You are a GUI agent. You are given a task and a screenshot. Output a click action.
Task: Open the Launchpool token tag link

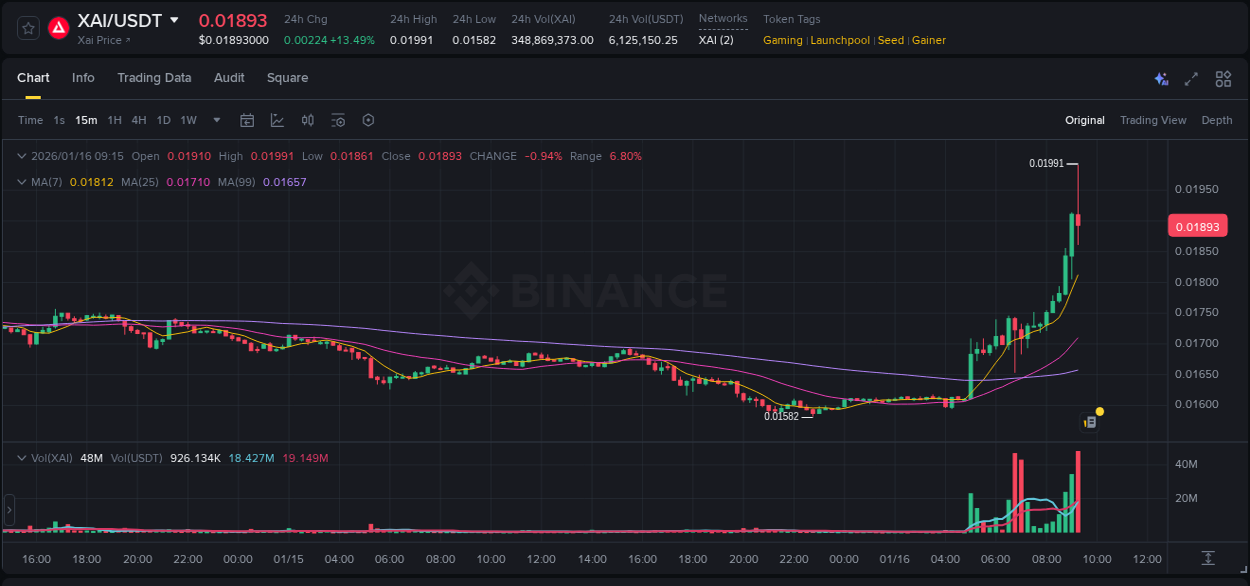840,40
